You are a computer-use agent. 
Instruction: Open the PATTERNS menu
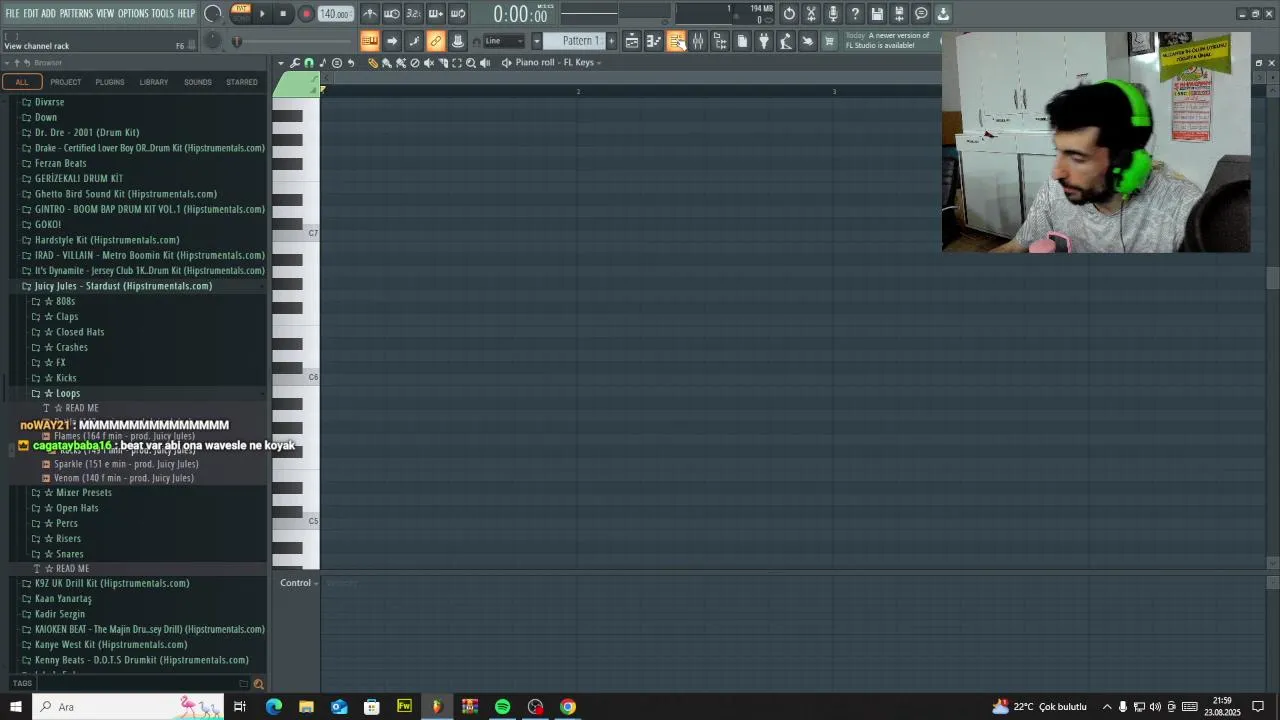76,13
